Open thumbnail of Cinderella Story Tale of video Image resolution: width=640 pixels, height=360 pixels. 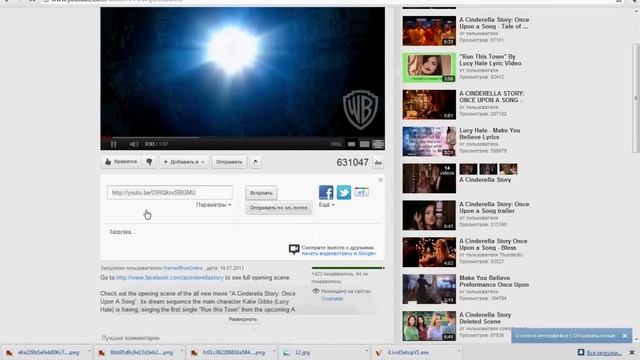pyautogui.click(x=429, y=31)
